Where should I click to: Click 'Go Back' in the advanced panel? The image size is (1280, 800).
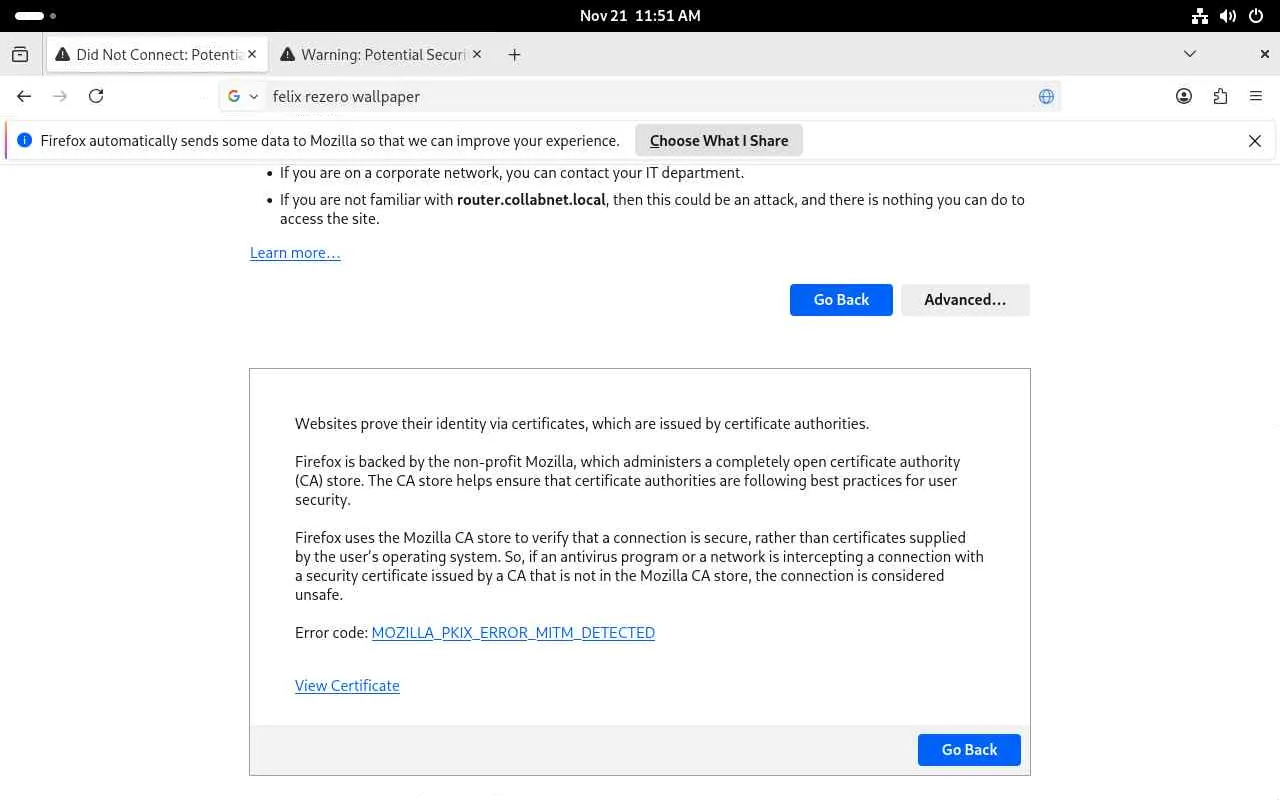(969, 750)
